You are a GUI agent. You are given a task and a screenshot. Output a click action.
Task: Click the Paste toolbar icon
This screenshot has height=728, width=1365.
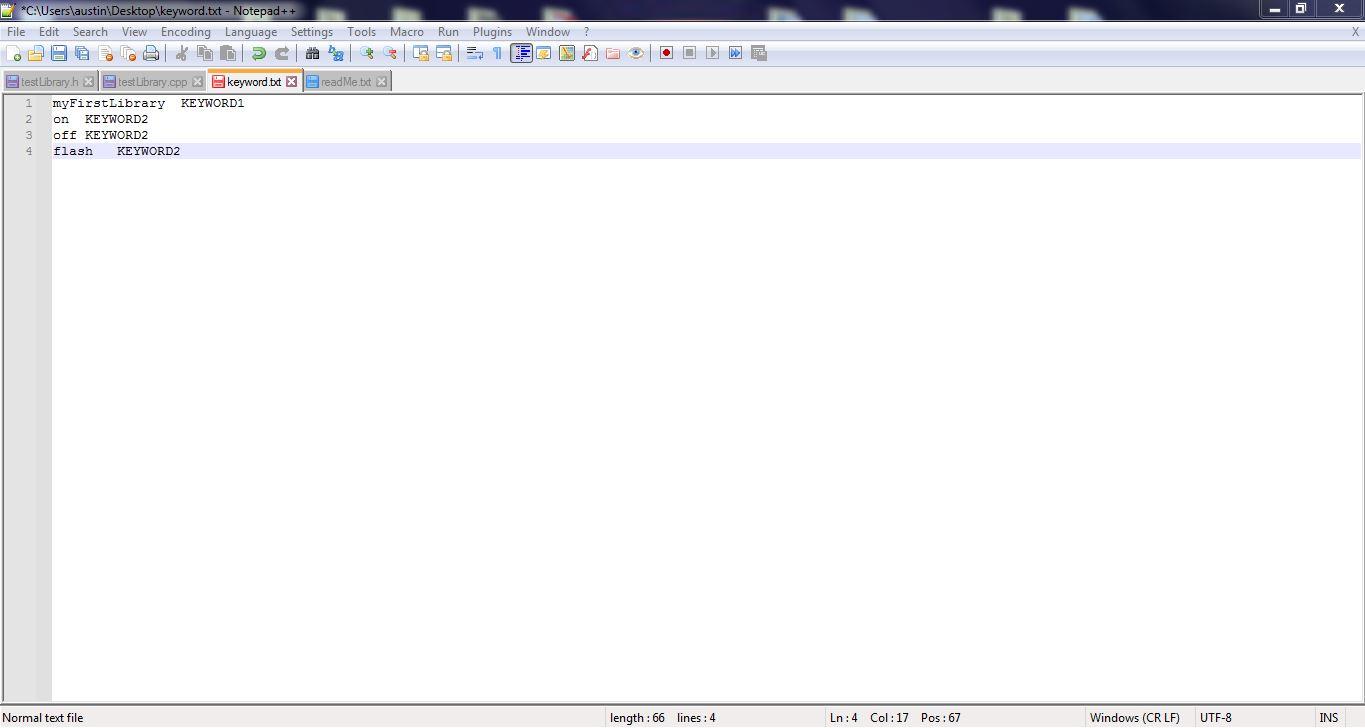click(227, 53)
